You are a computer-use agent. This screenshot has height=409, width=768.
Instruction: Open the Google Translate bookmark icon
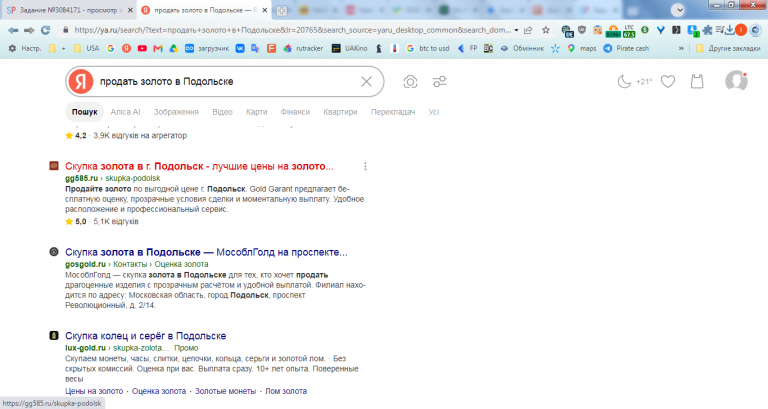point(255,48)
